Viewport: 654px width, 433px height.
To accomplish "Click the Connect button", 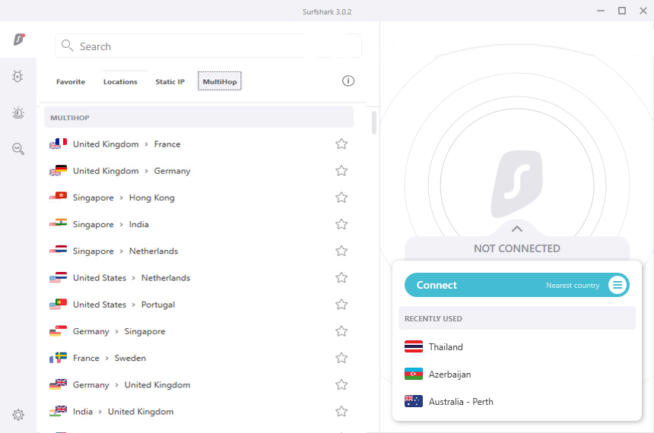I will 517,285.
